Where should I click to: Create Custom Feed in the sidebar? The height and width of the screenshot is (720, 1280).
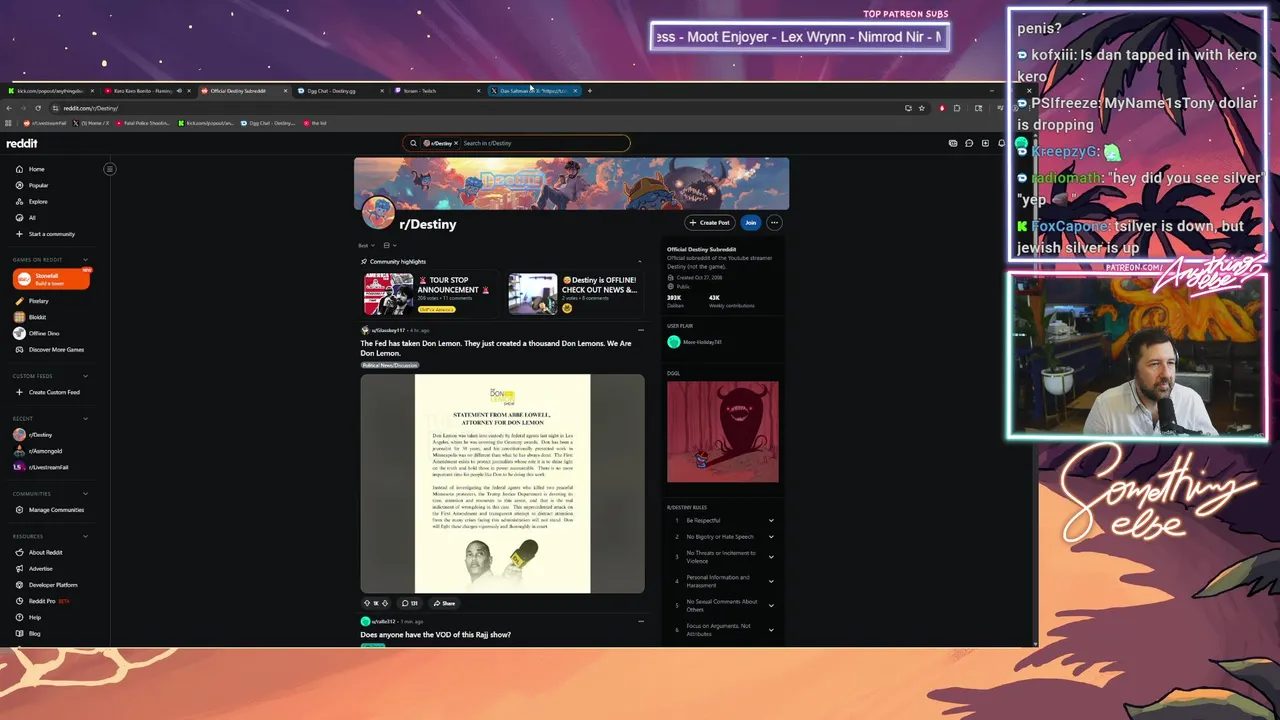pos(54,392)
